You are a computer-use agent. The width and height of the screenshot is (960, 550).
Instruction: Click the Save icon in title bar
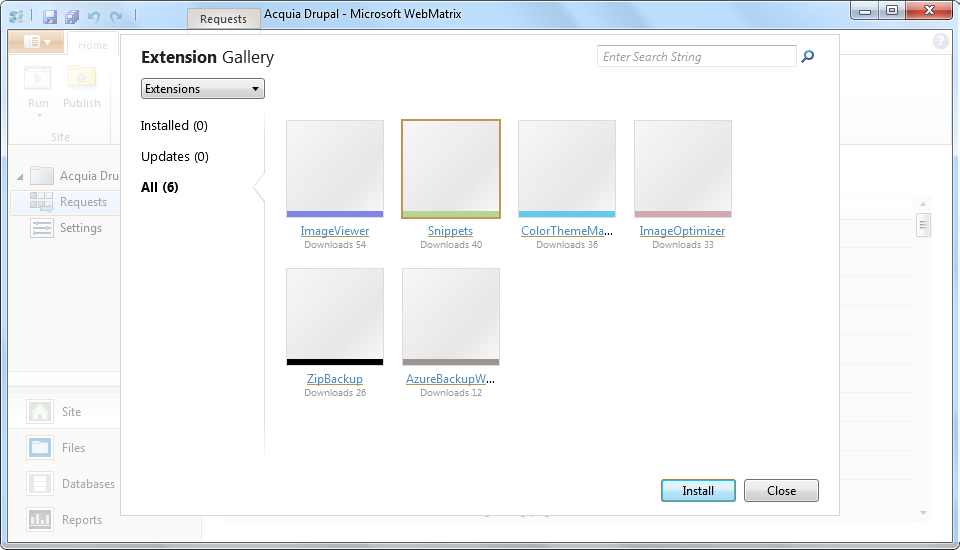click(49, 17)
